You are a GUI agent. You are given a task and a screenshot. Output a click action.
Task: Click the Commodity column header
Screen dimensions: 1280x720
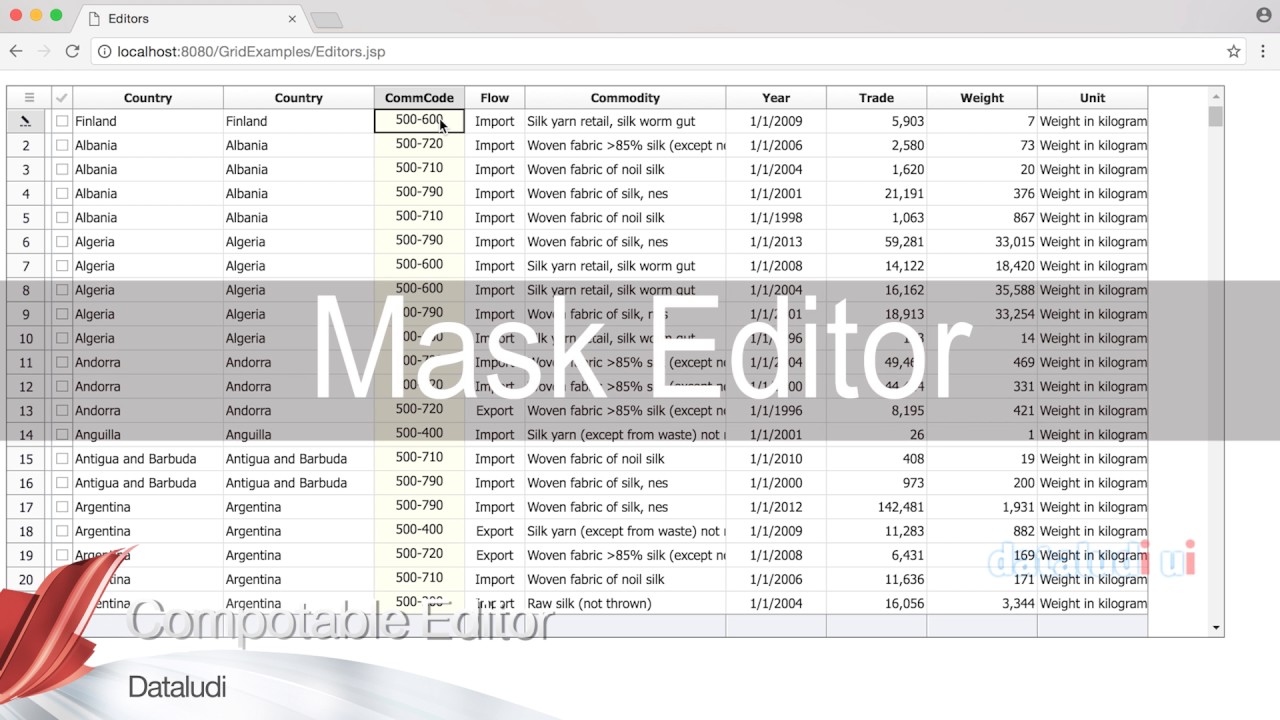[x=625, y=98]
